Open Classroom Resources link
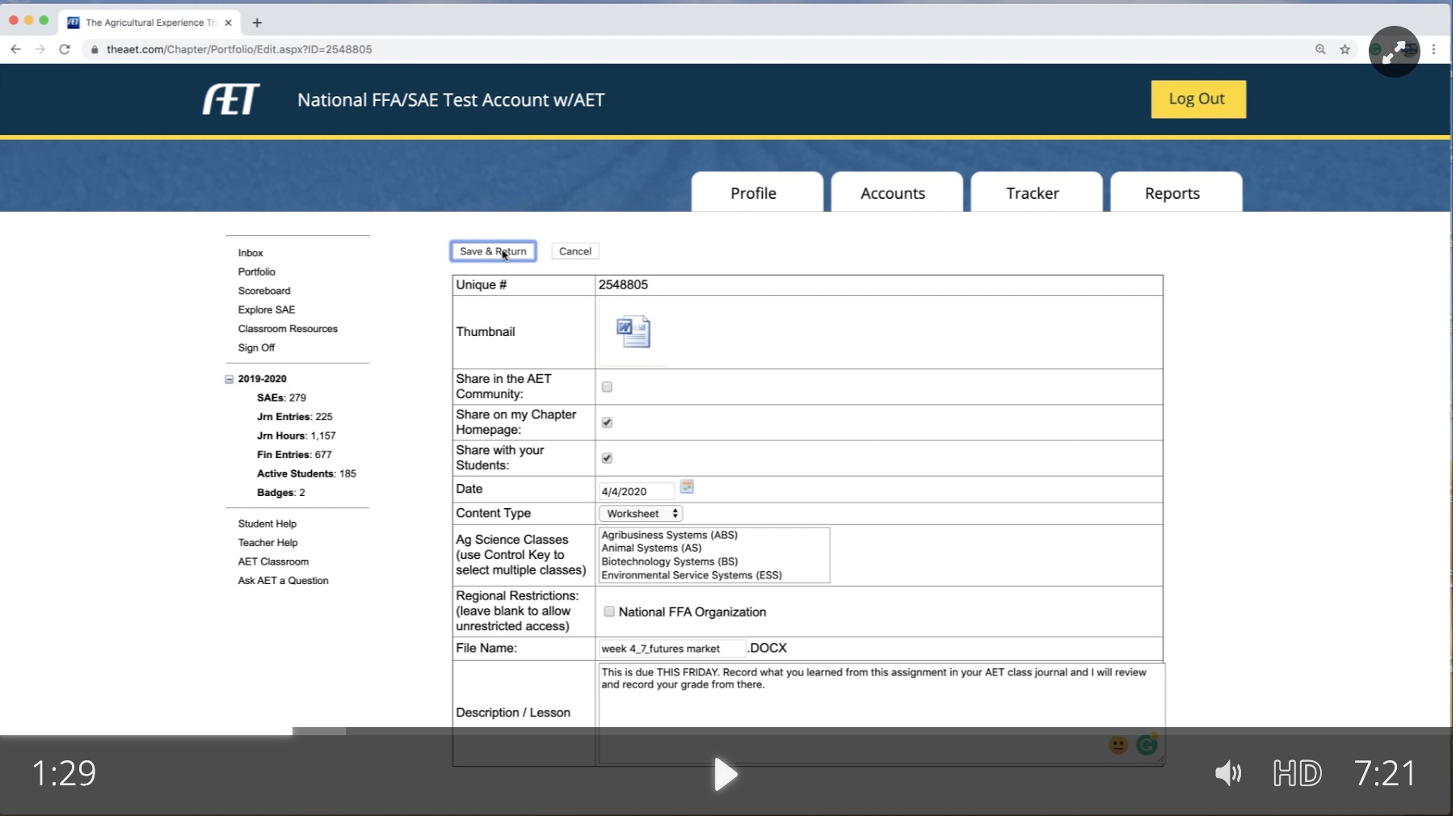1456x816 pixels. (x=288, y=329)
